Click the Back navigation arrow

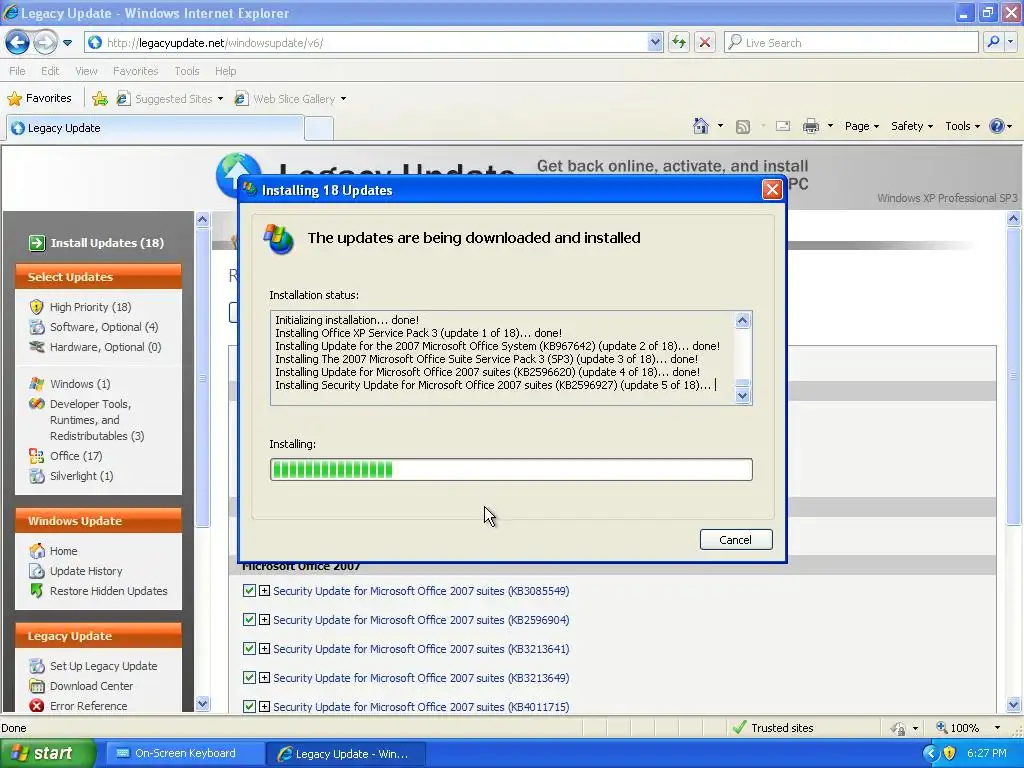coord(18,42)
